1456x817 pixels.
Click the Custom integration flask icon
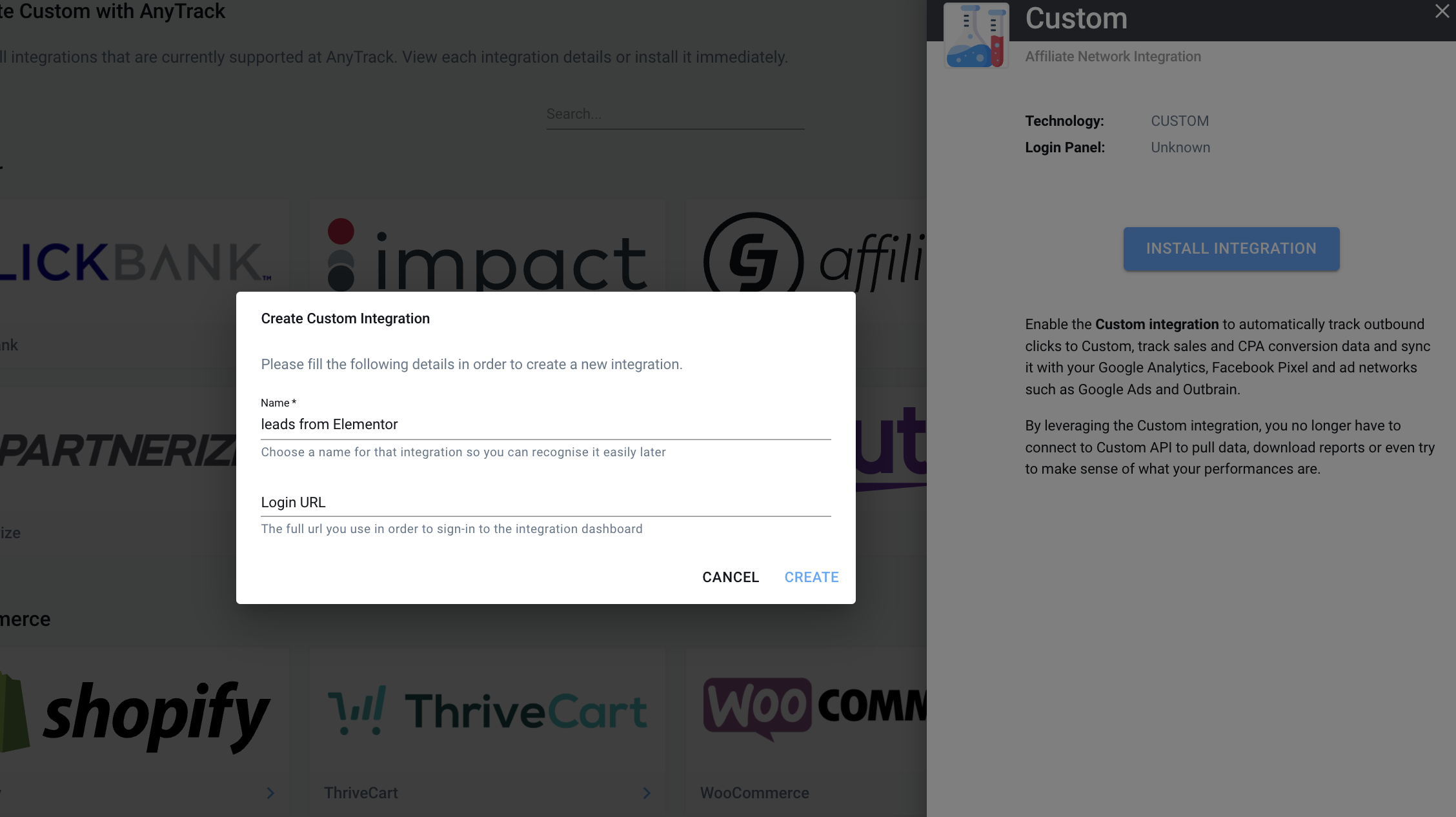pyautogui.click(x=976, y=35)
